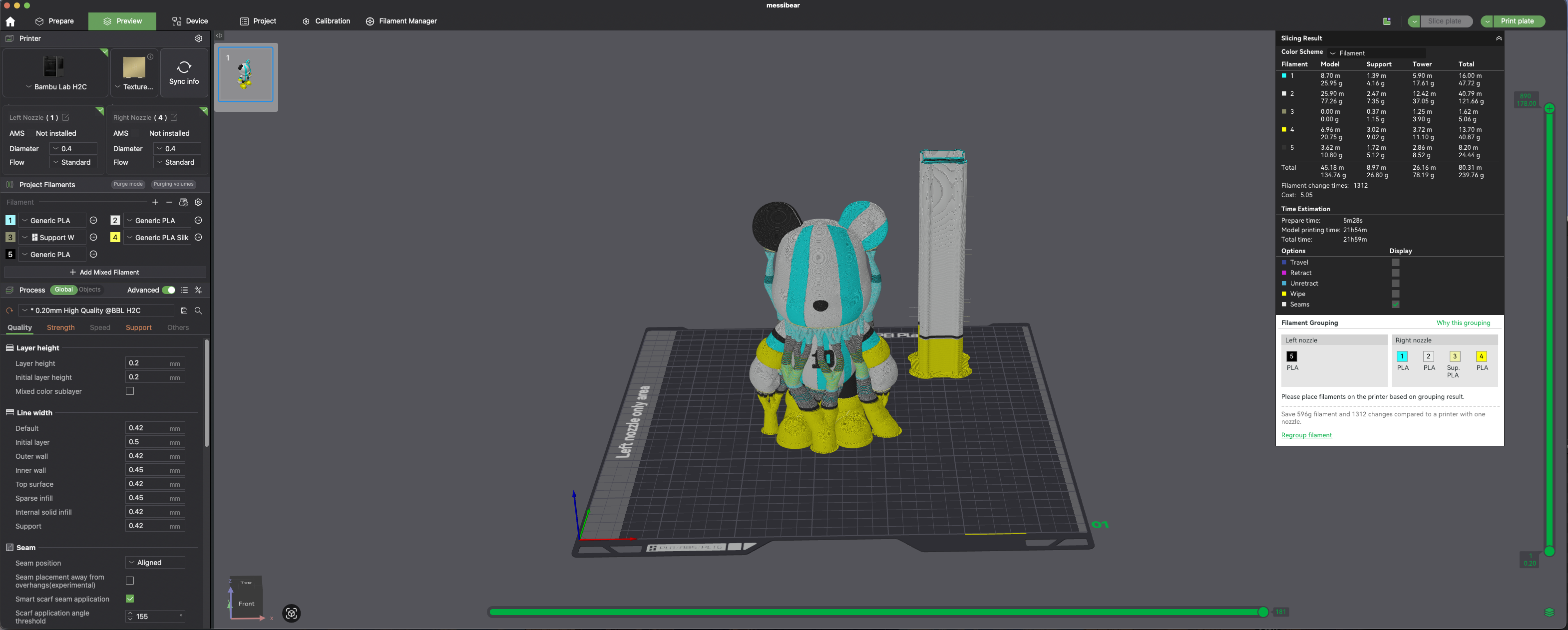The width and height of the screenshot is (1568, 630).
Task: Show Unretract points in display
Action: [1396, 283]
